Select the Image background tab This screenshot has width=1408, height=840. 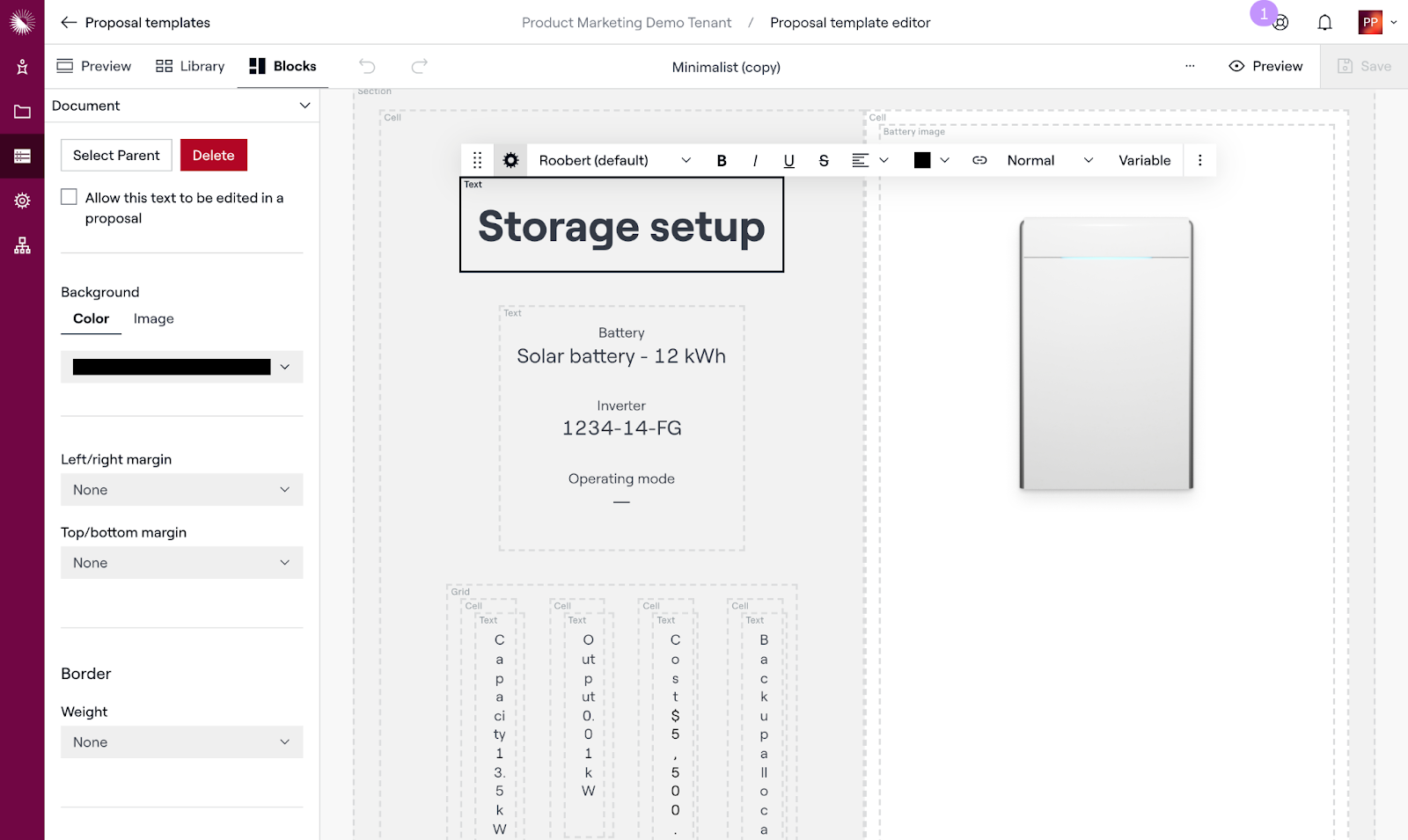[x=153, y=318]
